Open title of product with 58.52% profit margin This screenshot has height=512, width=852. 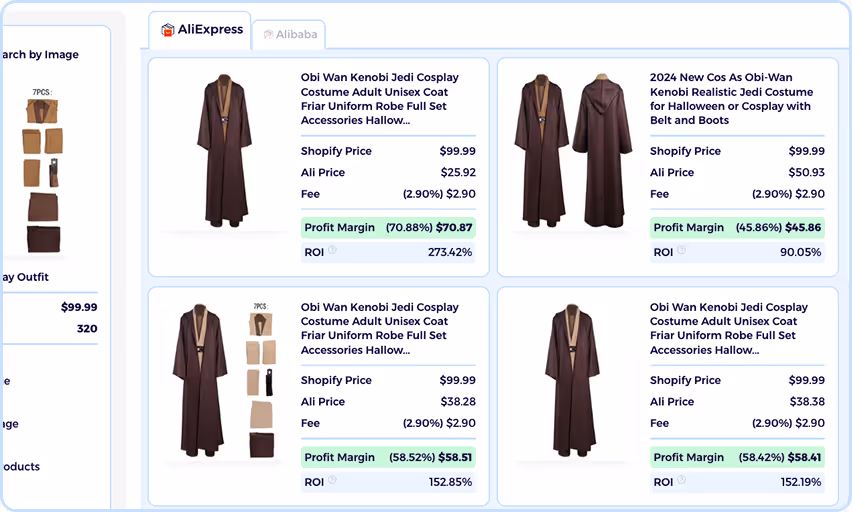point(380,329)
